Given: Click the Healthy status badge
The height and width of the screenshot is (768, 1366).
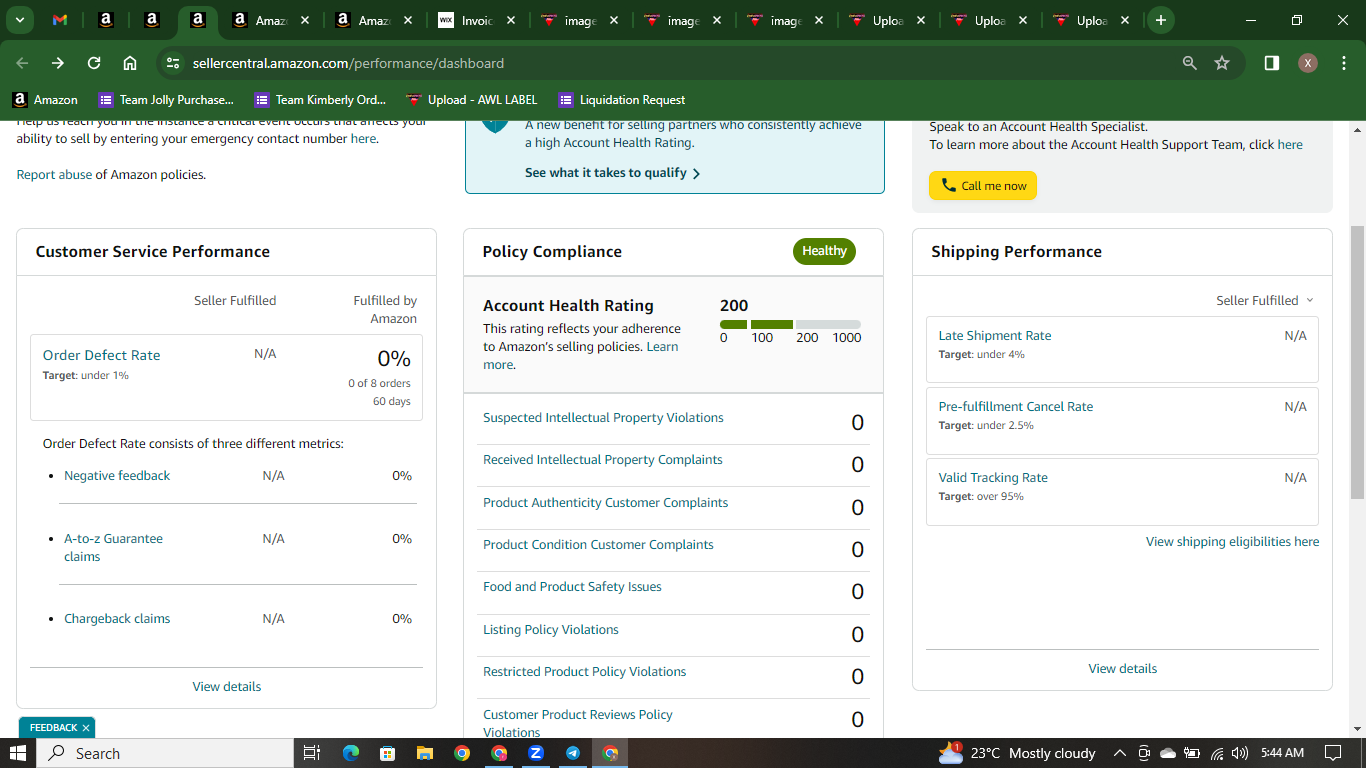Looking at the screenshot, I should (824, 251).
